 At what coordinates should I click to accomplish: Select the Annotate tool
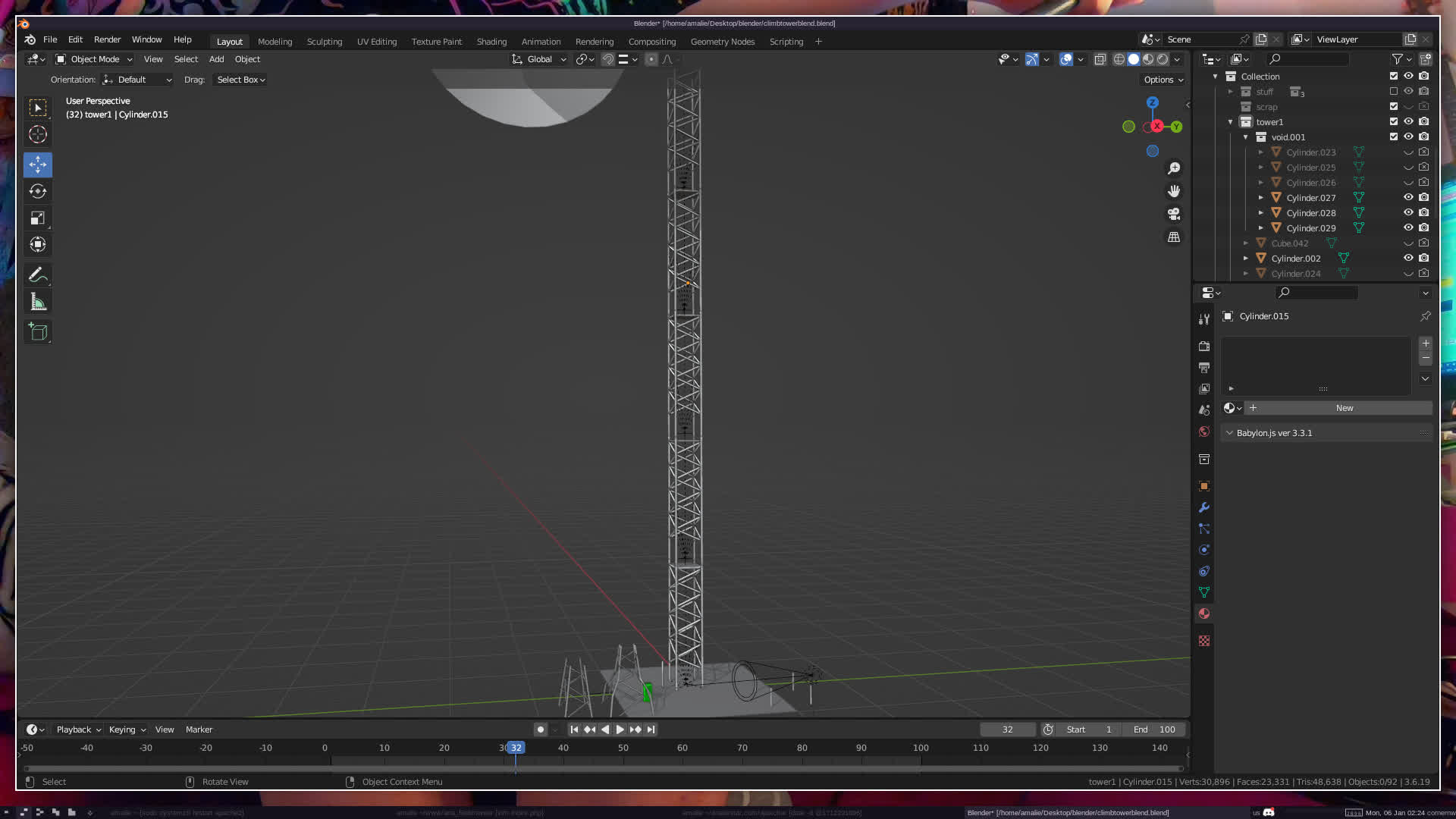(x=38, y=275)
